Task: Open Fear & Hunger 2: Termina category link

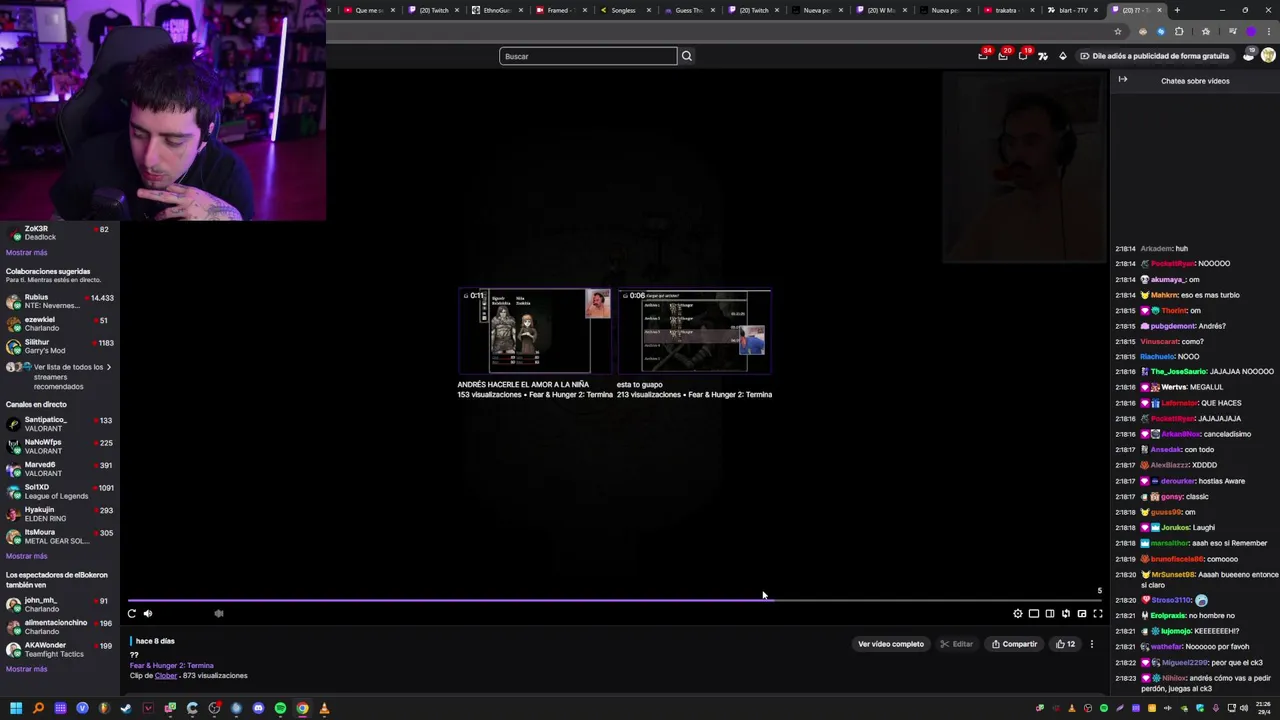Action: coord(171,666)
